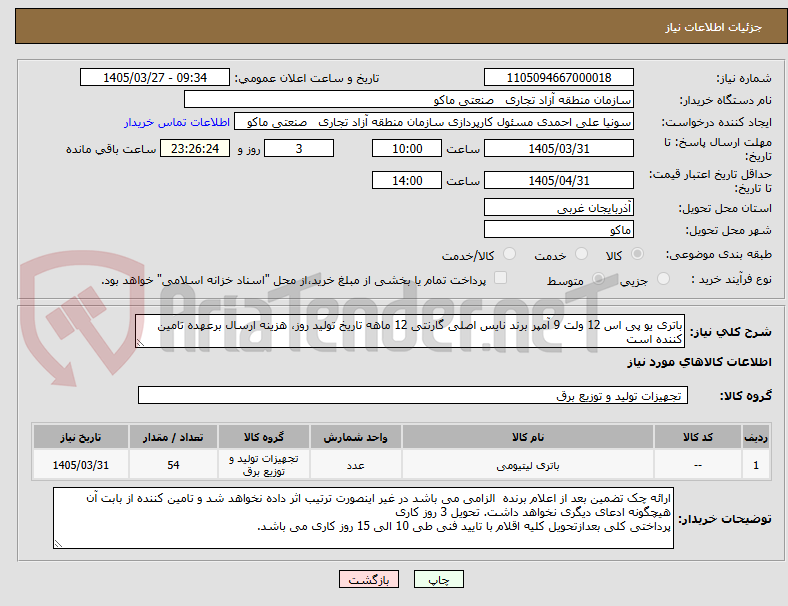788x606 pixels.
Task: Click the ردیف column header
Action: [756, 437]
